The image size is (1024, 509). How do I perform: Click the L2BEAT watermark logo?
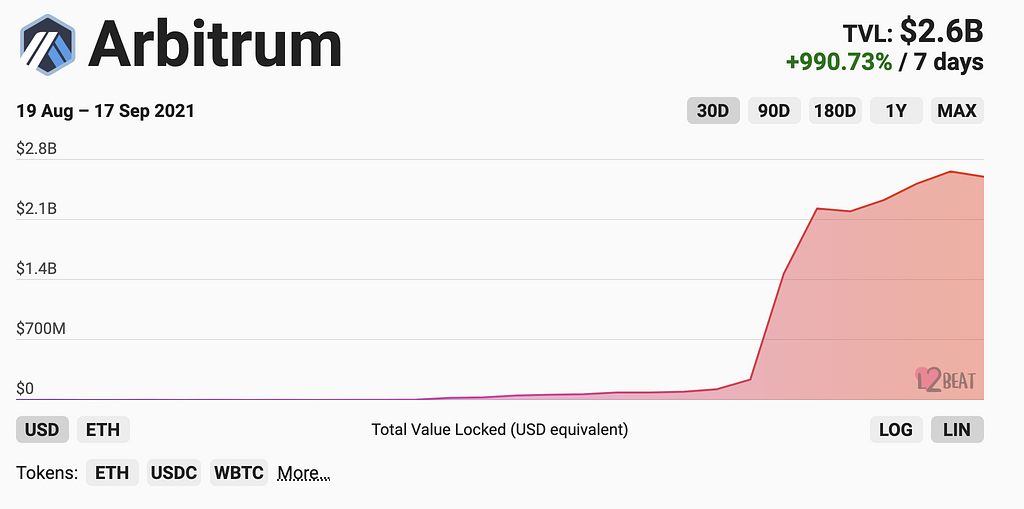[945, 379]
